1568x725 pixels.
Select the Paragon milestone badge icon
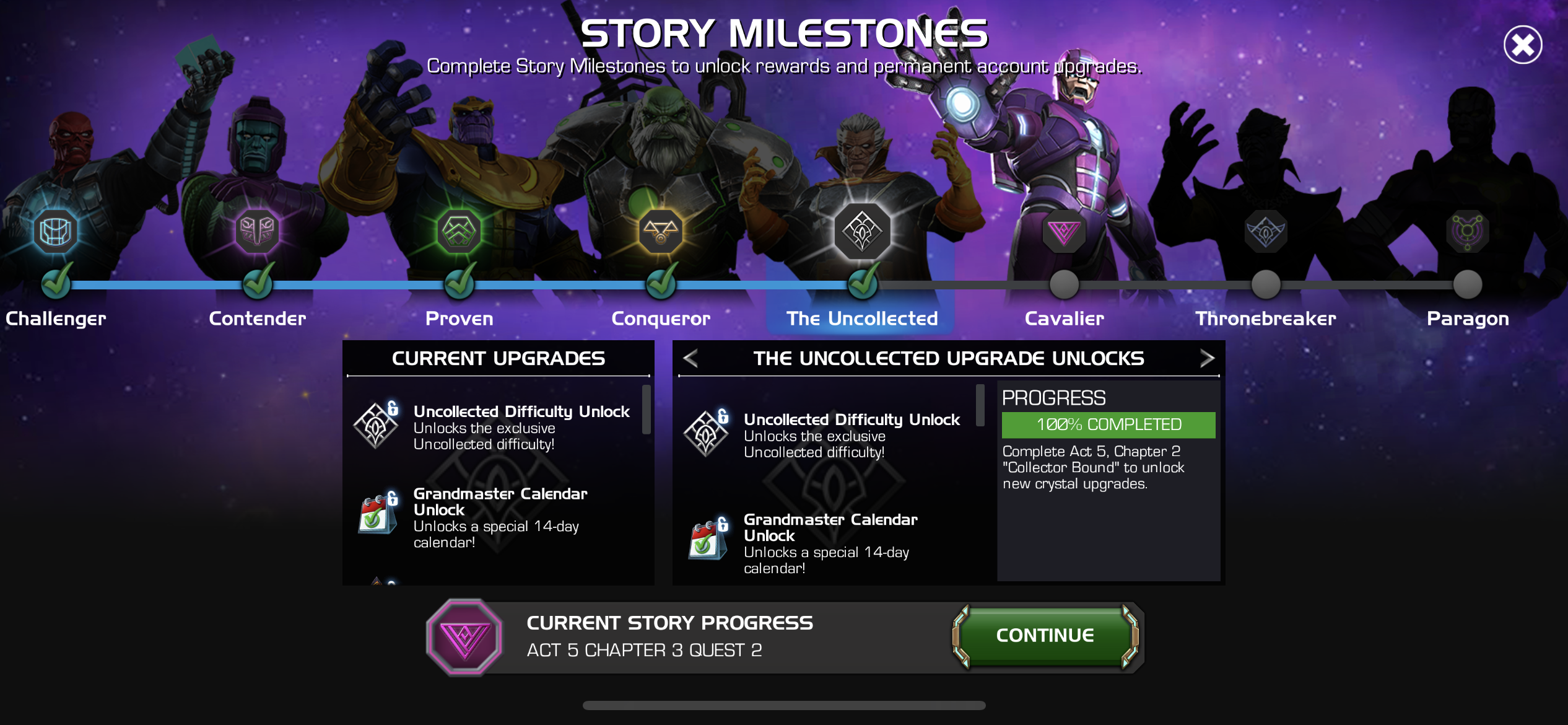(1468, 231)
